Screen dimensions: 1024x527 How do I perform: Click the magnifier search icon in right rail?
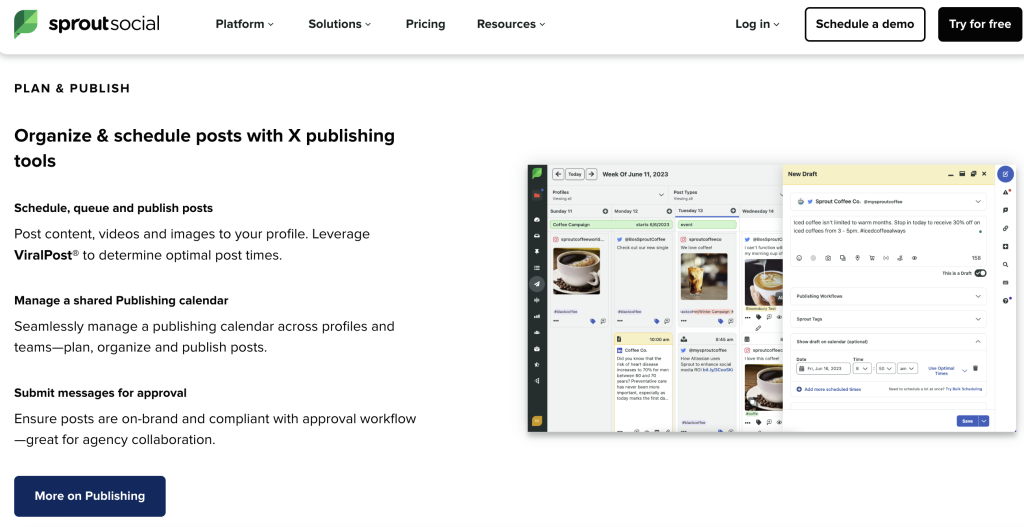tap(1005, 264)
